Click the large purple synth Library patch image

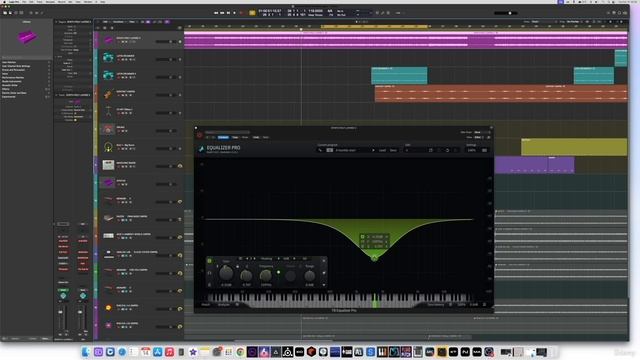(27, 38)
